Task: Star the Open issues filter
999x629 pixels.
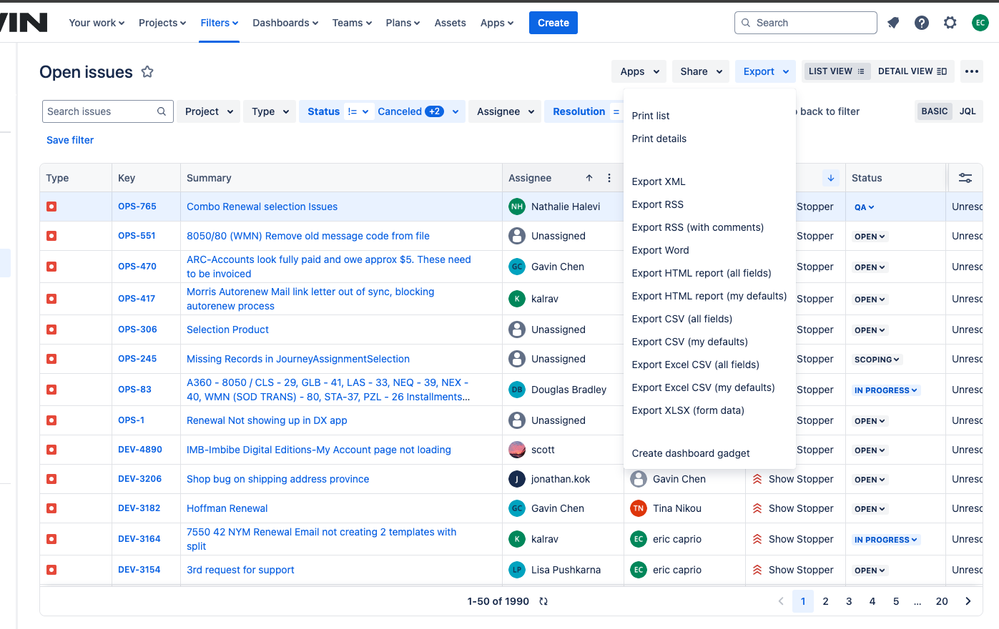Action: tap(147, 71)
